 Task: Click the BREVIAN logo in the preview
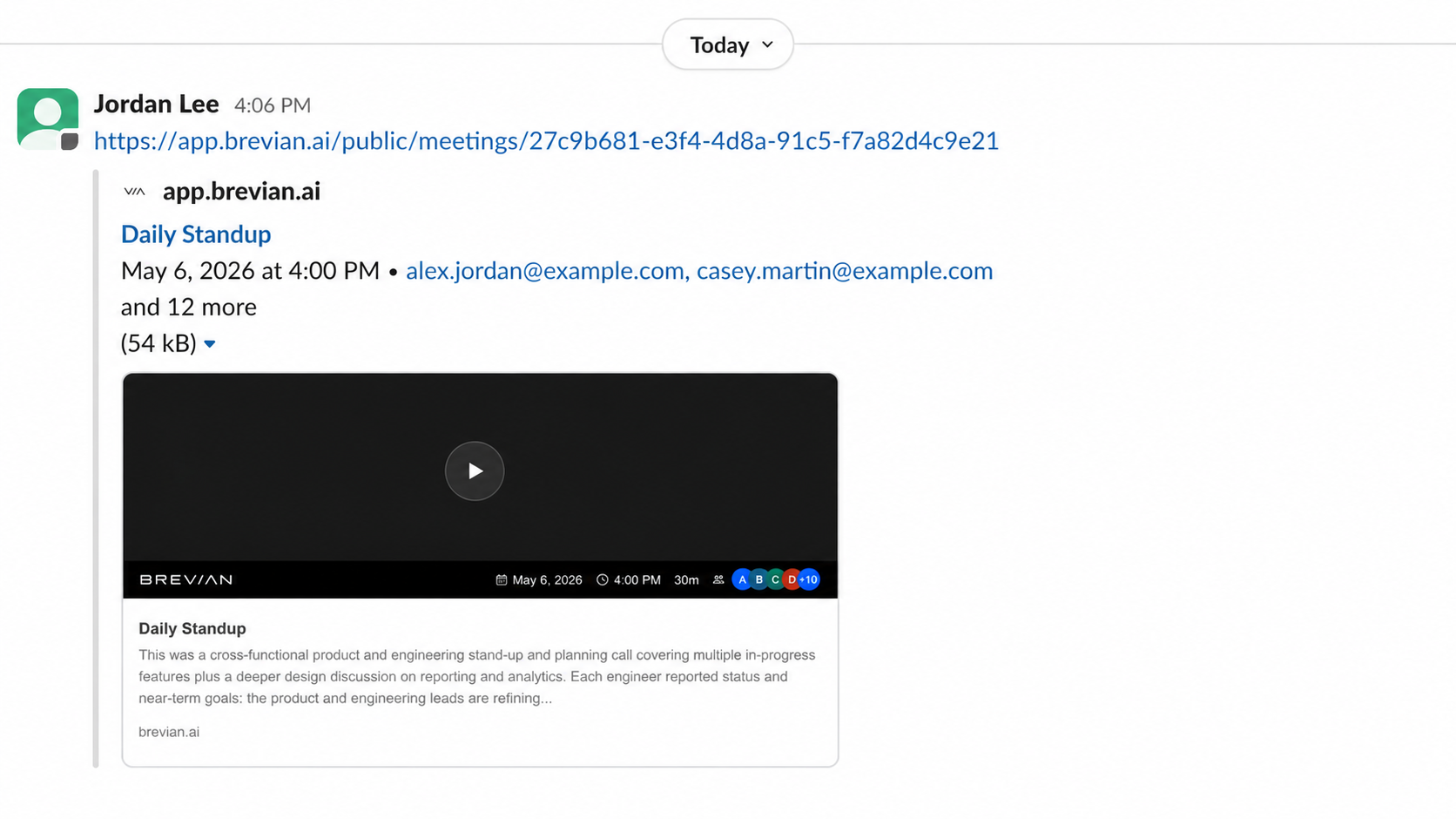pyautogui.click(x=186, y=580)
